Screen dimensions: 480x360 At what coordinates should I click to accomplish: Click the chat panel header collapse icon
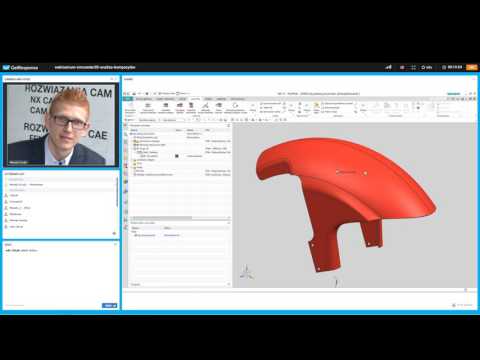coord(115,244)
